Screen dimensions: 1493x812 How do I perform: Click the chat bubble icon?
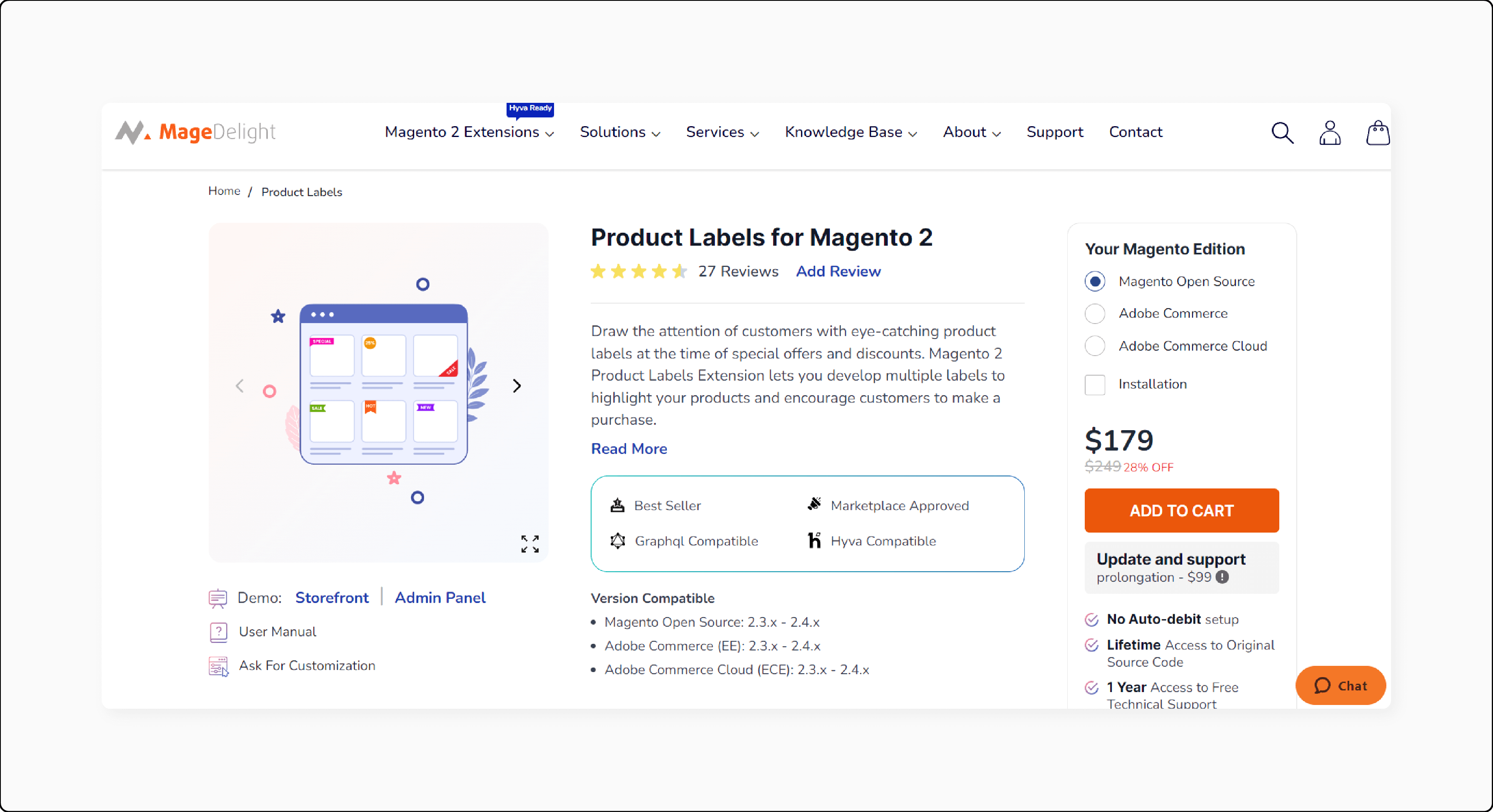1323,686
